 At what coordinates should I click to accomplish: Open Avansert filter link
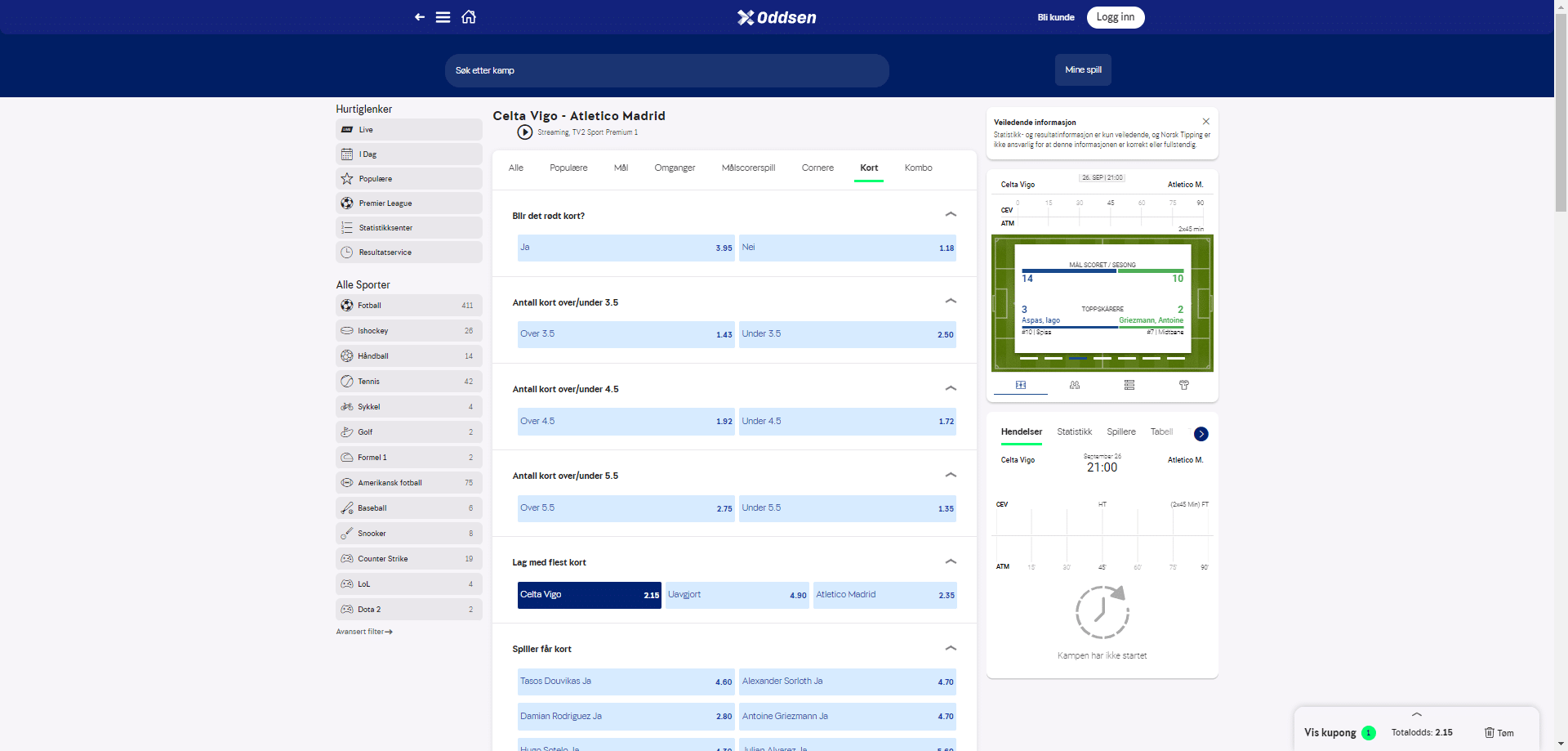tap(364, 632)
